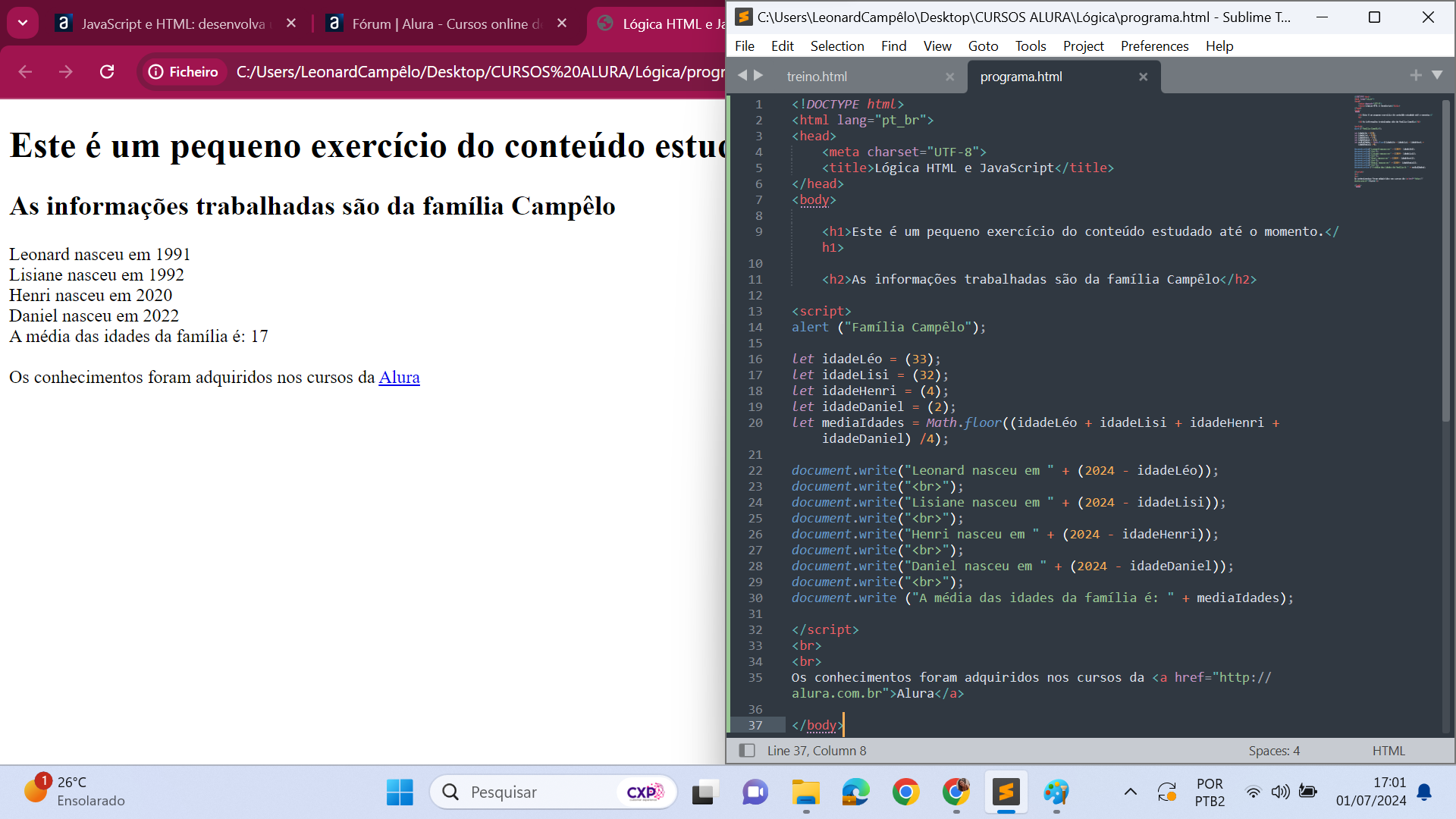
Task: Click the browser address bar URL
Action: tap(480, 71)
